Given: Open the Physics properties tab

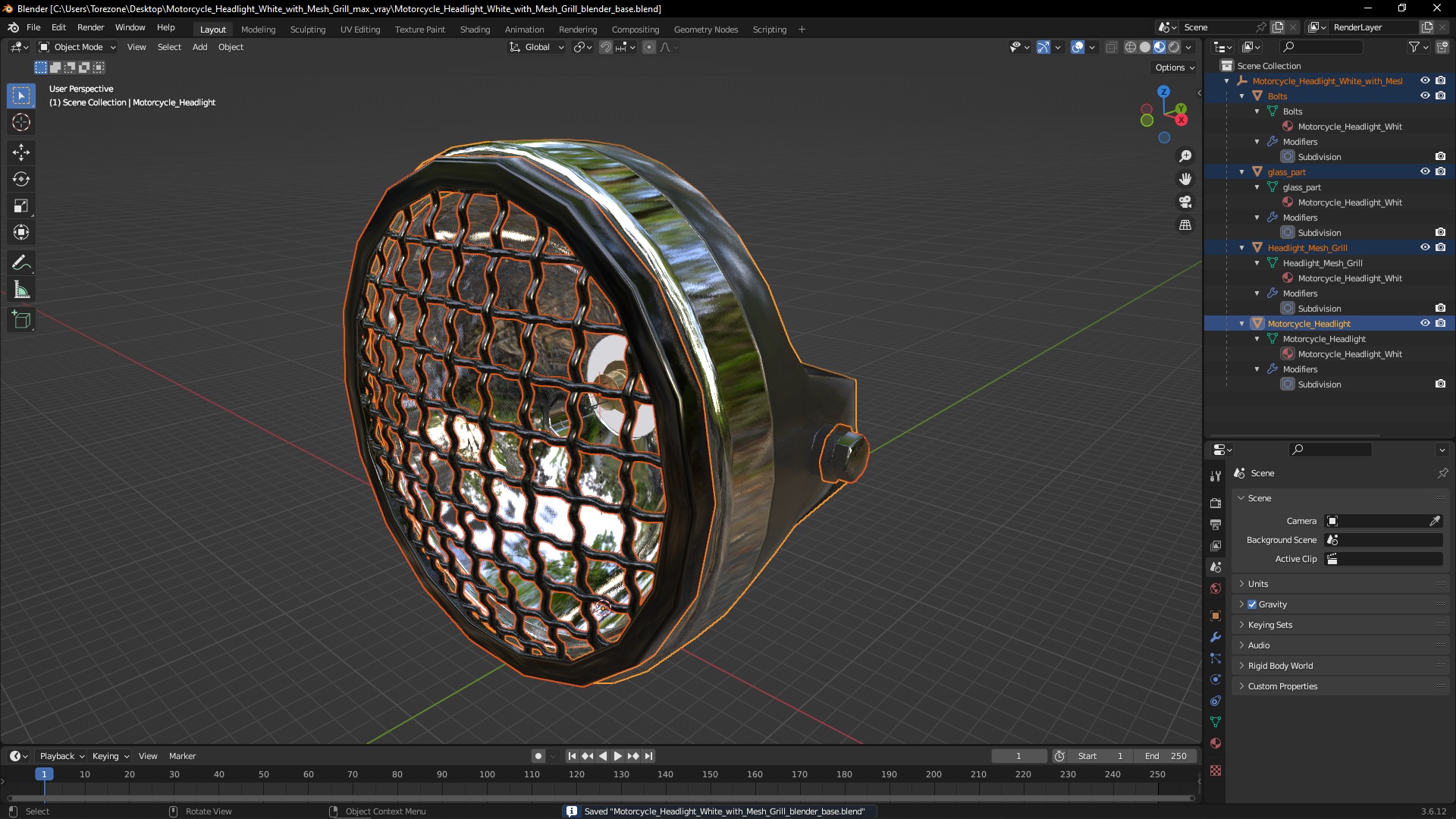Looking at the screenshot, I should pyautogui.click(x=1216, y=679).
